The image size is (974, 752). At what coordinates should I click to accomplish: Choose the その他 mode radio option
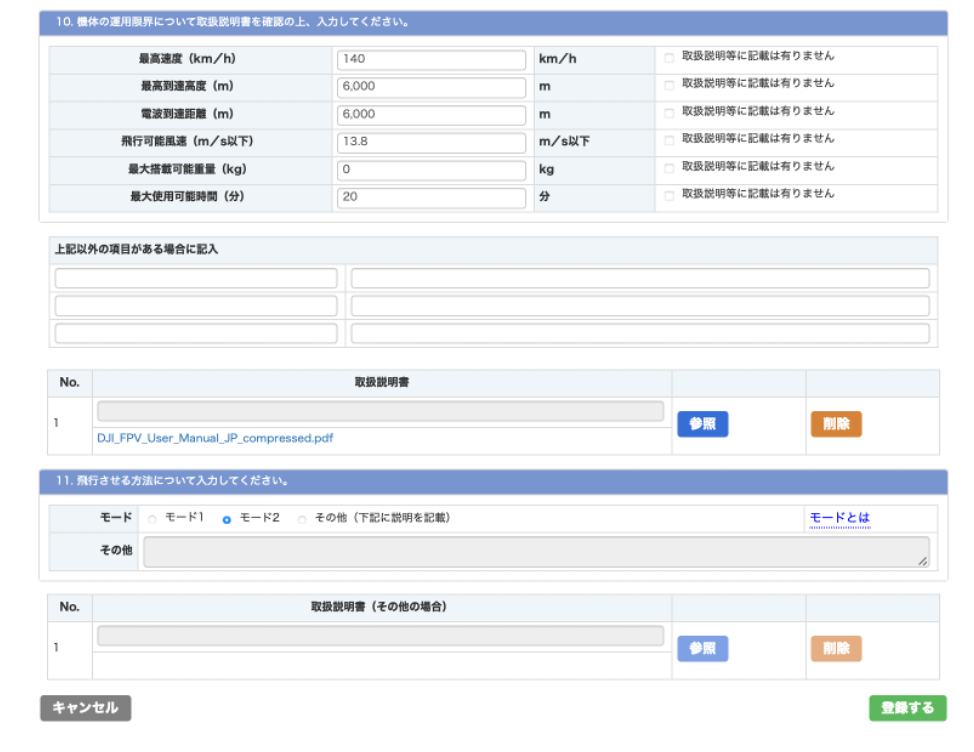point(302,520)
